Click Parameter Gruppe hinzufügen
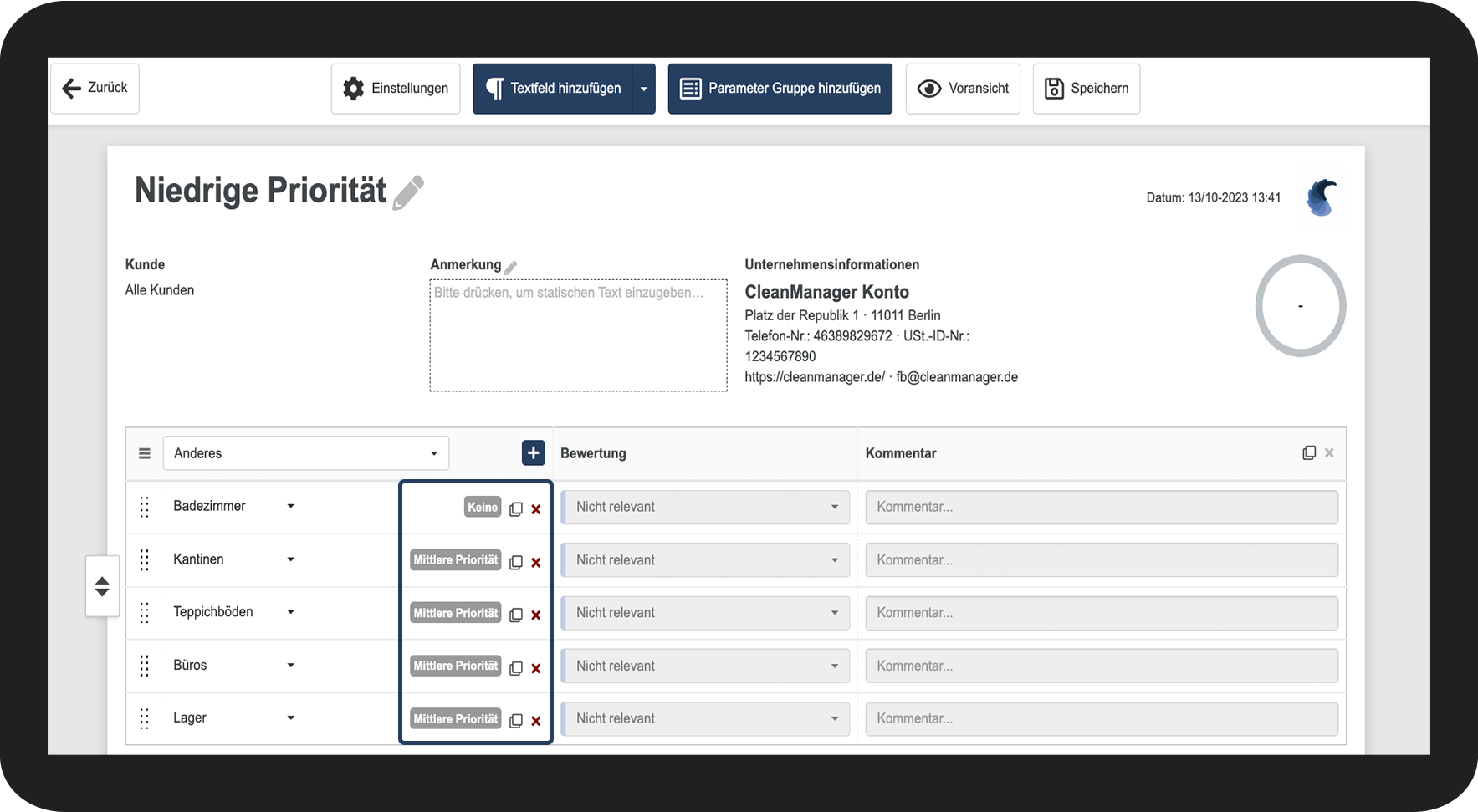This screenshot has width=1478, height=812. (x=780, y=89)
